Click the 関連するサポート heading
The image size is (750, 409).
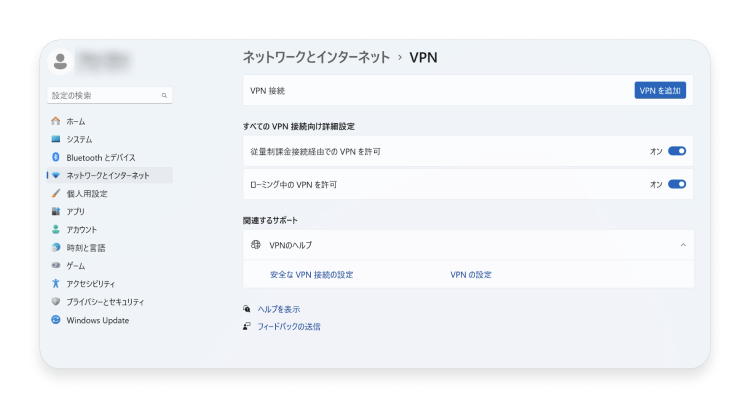(x=270, y=221)
